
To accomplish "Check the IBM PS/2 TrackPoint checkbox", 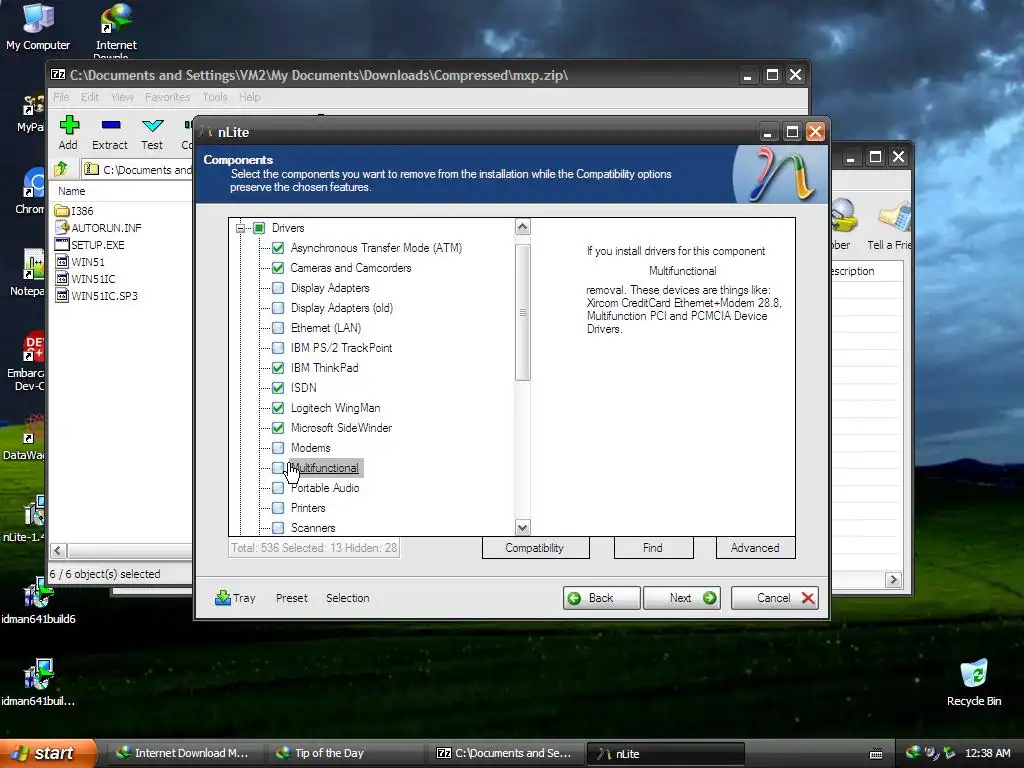I will 278,348.
